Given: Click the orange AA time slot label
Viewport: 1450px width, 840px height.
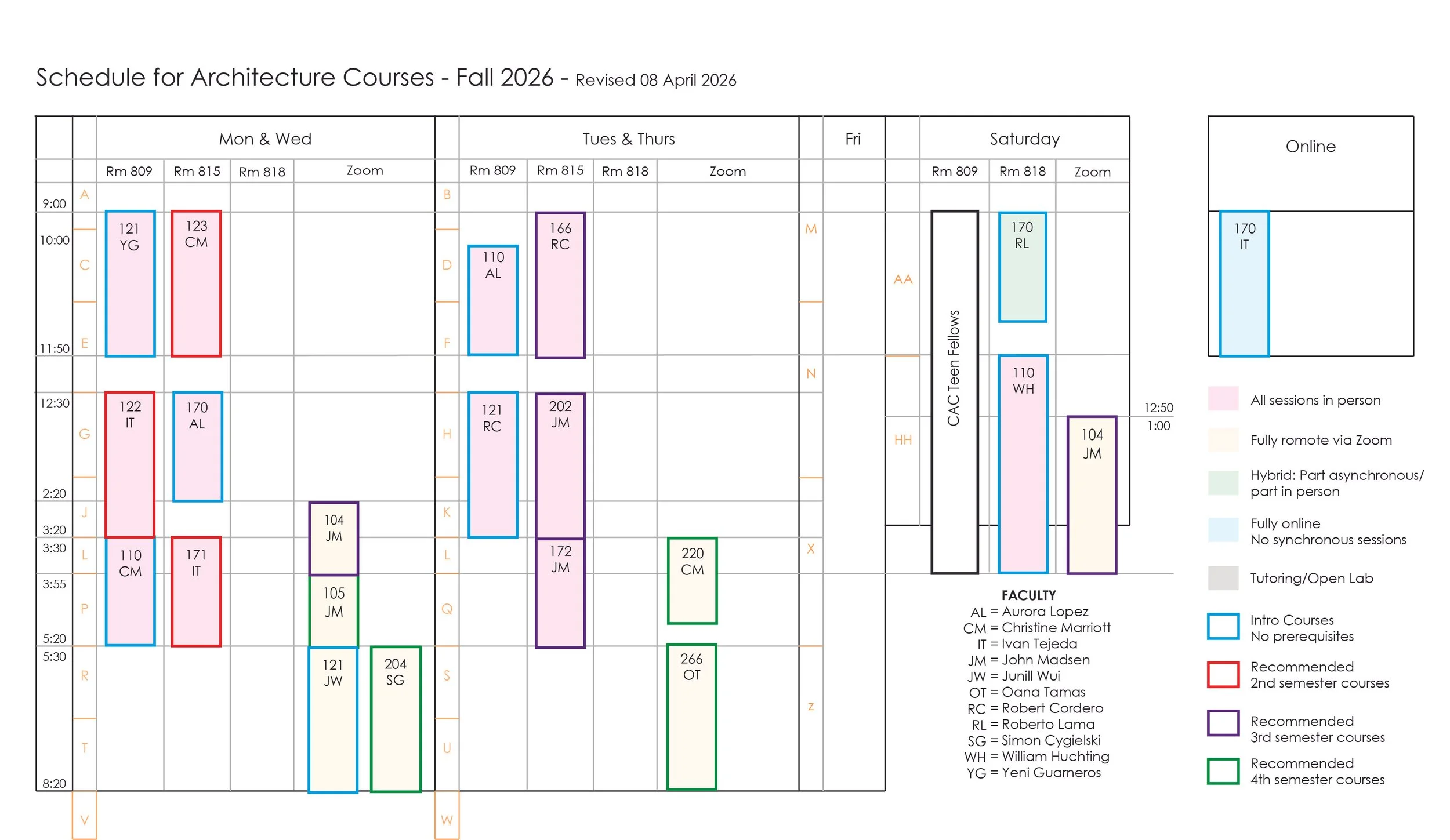Looking at the screenshot, I should tap(902, 279).
